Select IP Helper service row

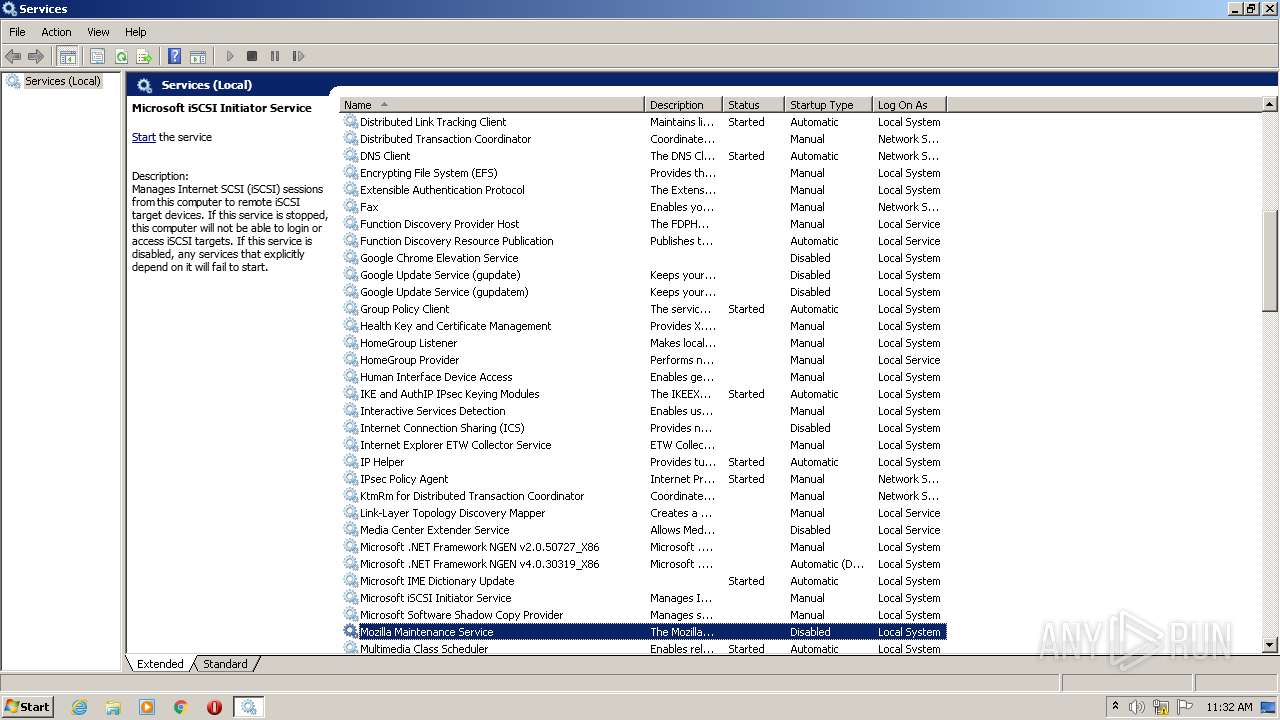point(643,462)
